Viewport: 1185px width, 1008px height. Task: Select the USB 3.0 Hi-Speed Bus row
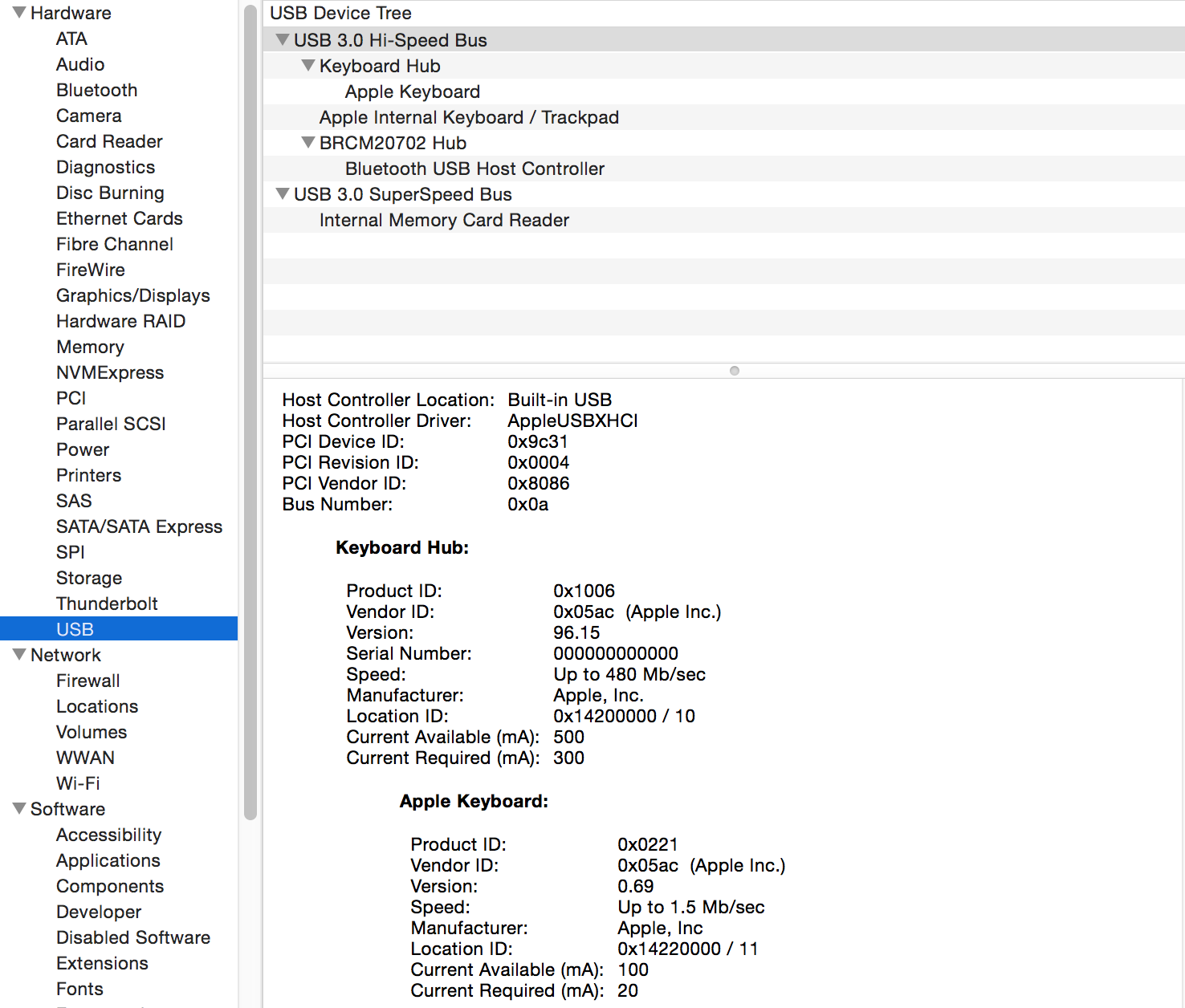[x=723, y=39]
